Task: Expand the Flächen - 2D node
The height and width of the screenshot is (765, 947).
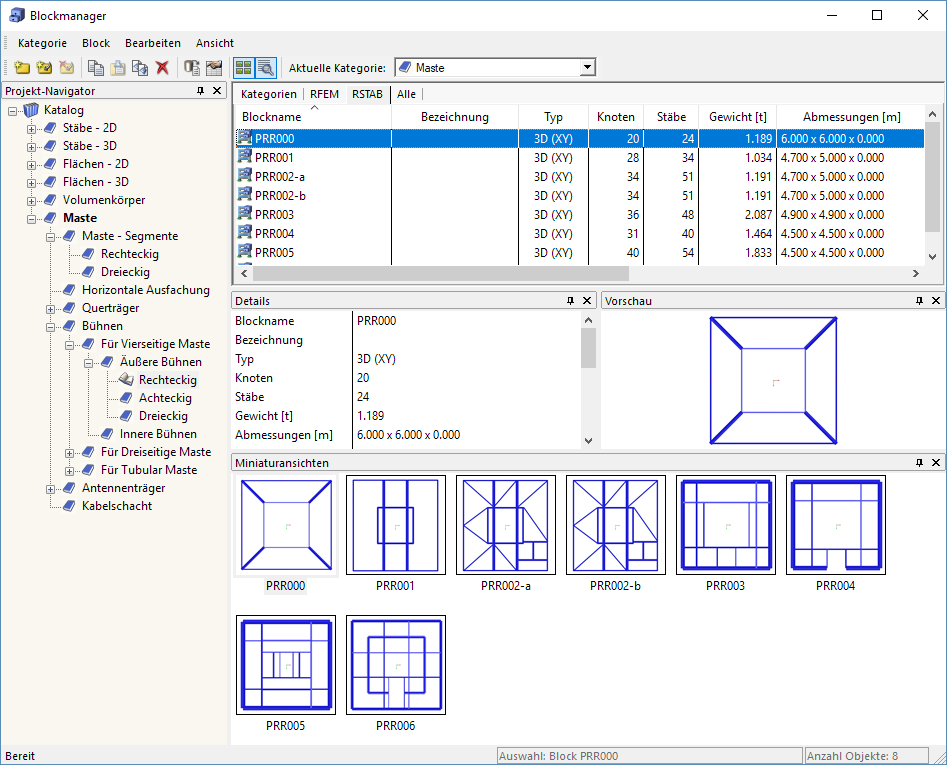Action: [x=31, y=165]
